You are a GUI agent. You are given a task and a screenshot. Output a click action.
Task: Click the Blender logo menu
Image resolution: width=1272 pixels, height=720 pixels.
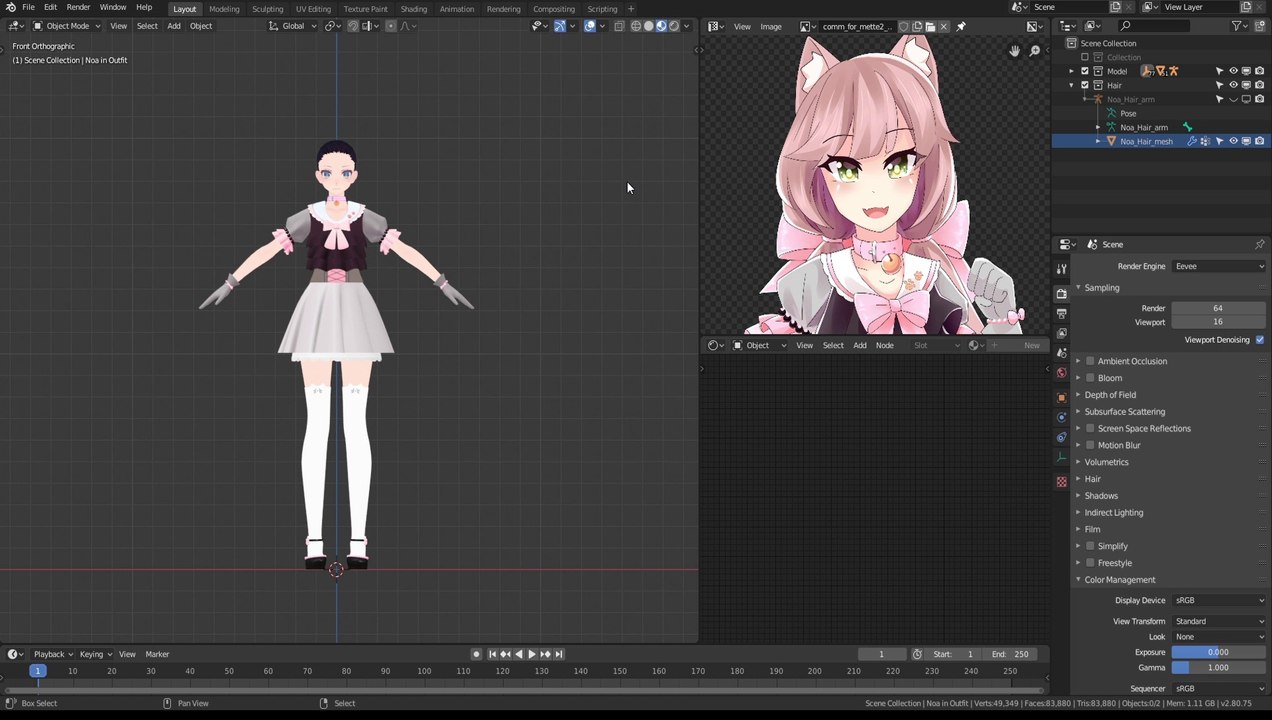10,8
